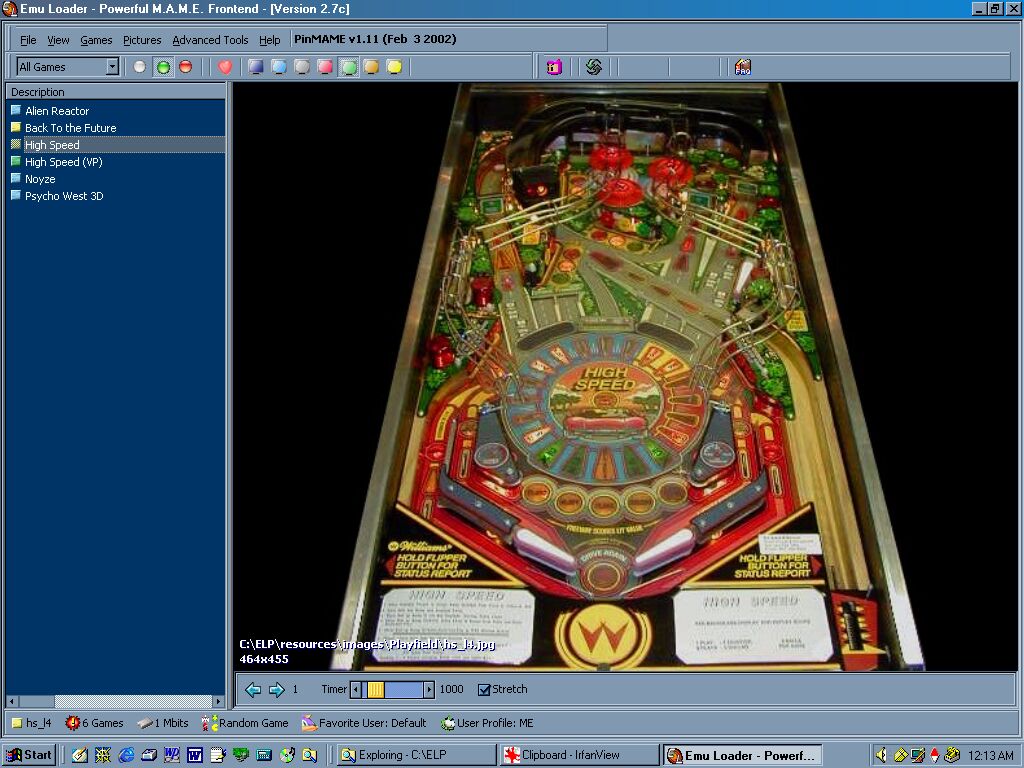1024x768 pixels.
Task: Click the volume speaker tray icon
Action: tap(881, 755)
